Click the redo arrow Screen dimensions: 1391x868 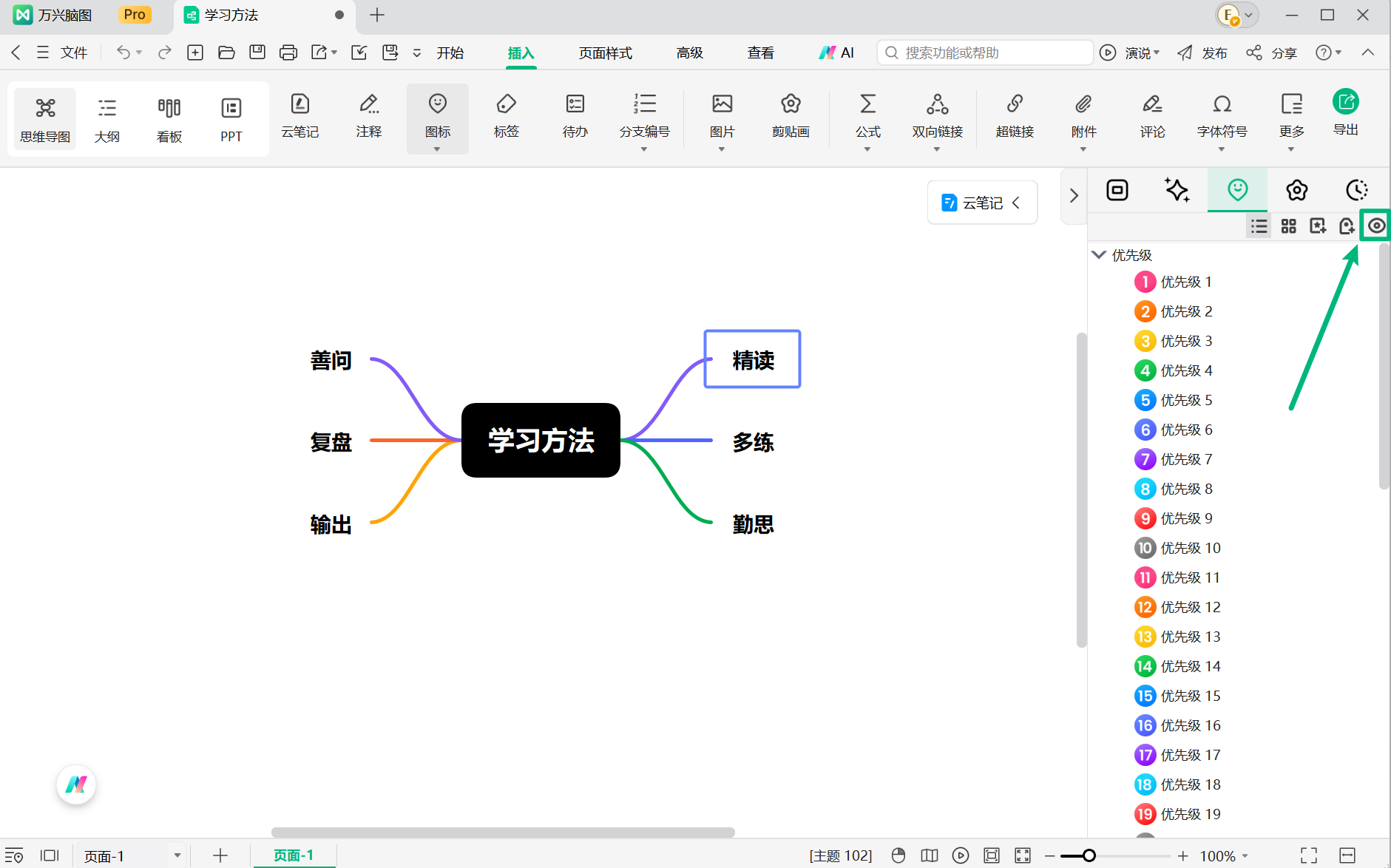[165, 52]
